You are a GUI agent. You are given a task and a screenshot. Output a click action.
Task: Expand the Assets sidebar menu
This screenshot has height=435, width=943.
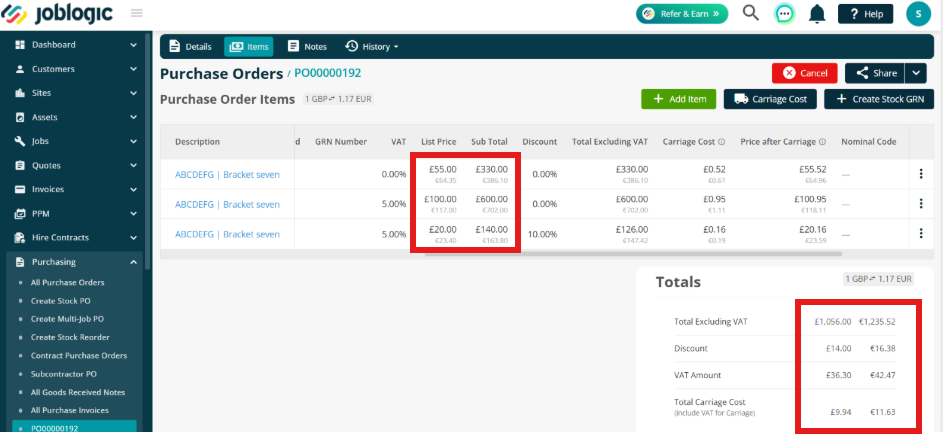coord(76,117)
